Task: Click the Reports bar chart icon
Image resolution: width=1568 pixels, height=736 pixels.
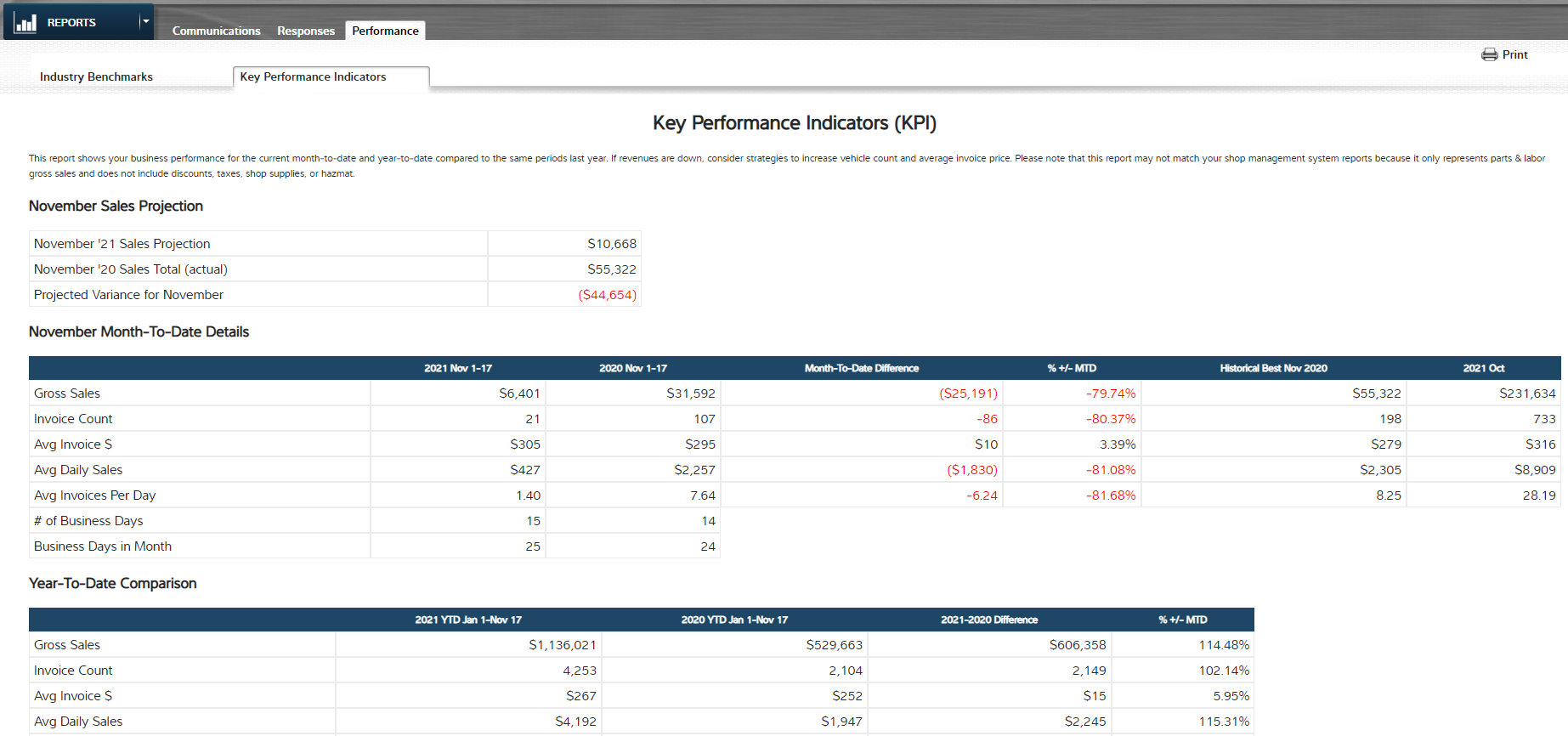Action: 25,22
